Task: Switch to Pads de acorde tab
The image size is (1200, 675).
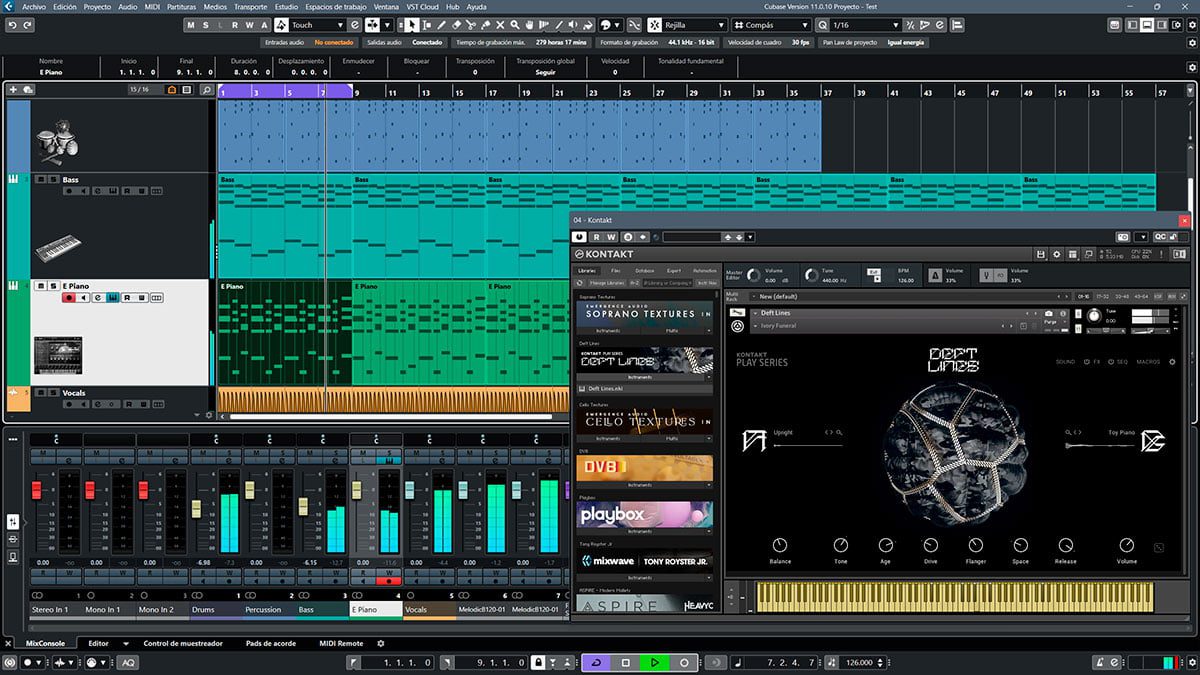Action: click(x=272, y=644)
